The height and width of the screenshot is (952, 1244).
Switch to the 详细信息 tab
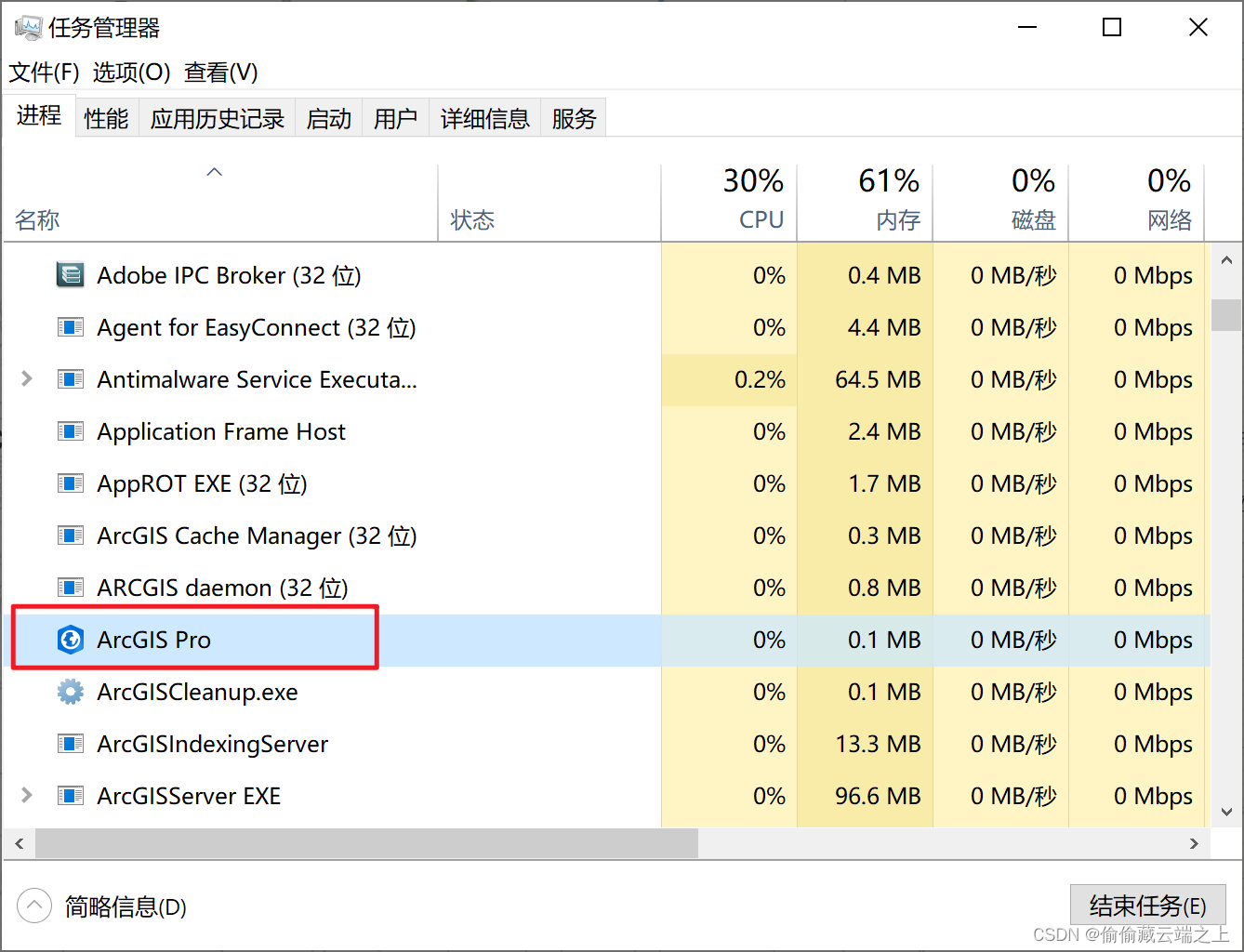click(485, 118)
